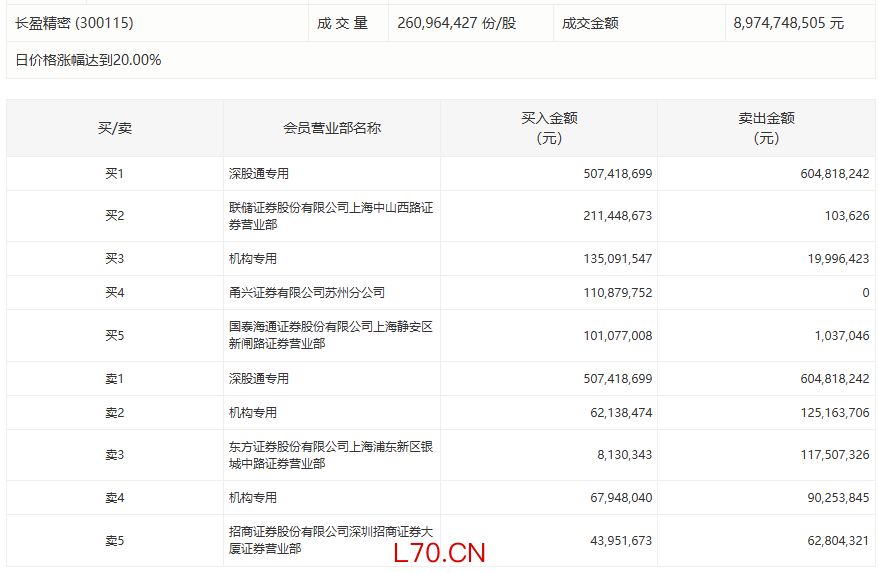Screen dimensions: 879x573
Task: Click the 买/卖 column header
Action: [x=114, y=128]
